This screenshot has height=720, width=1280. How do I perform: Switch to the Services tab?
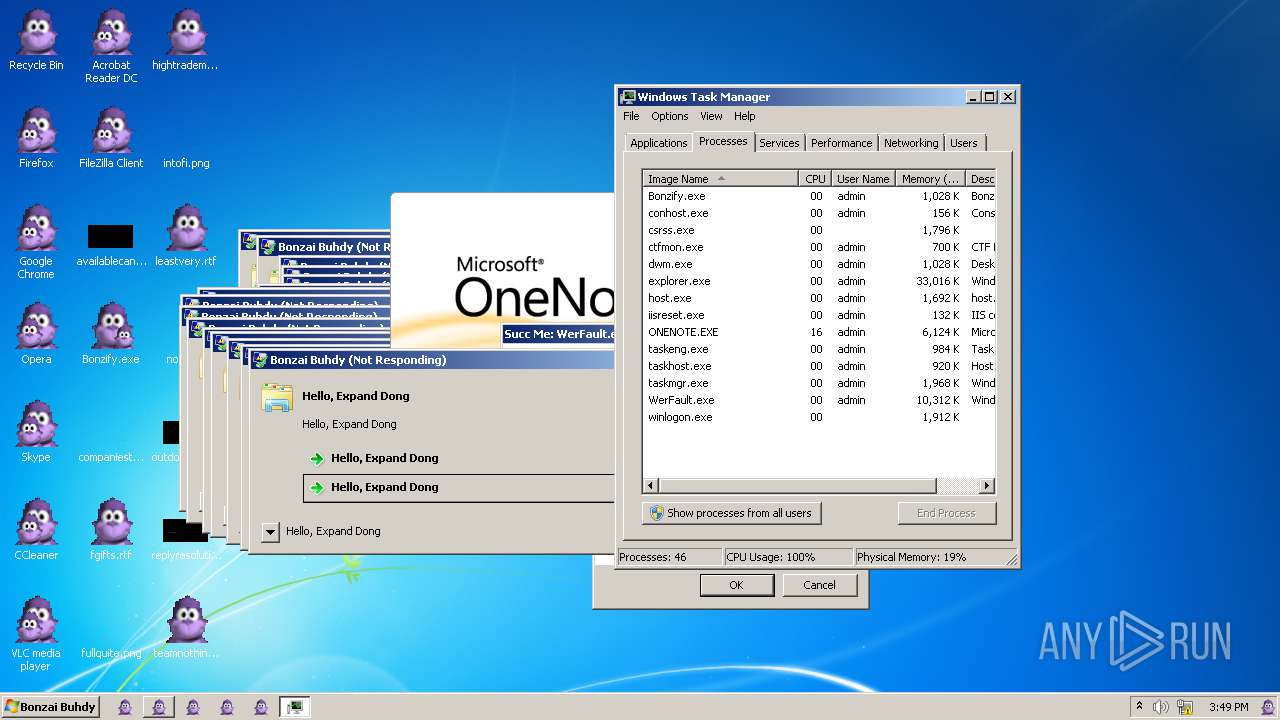pos(779,143)
